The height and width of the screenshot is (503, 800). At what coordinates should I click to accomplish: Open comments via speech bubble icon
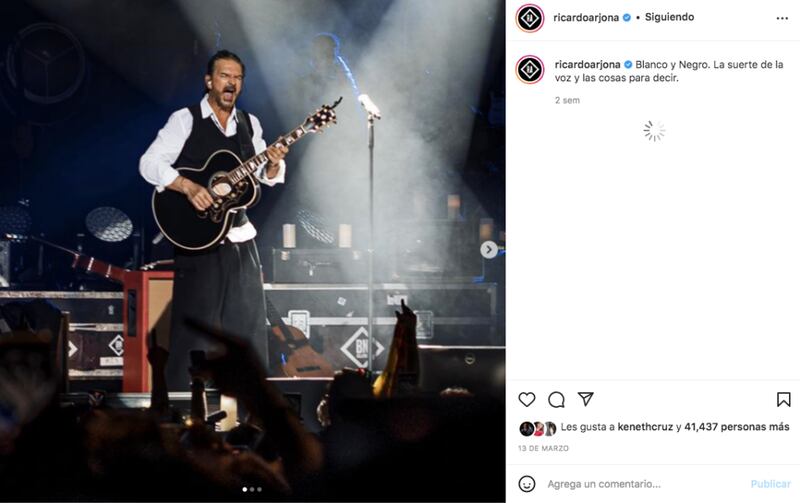pyautogui.click(x=556, y=399)
